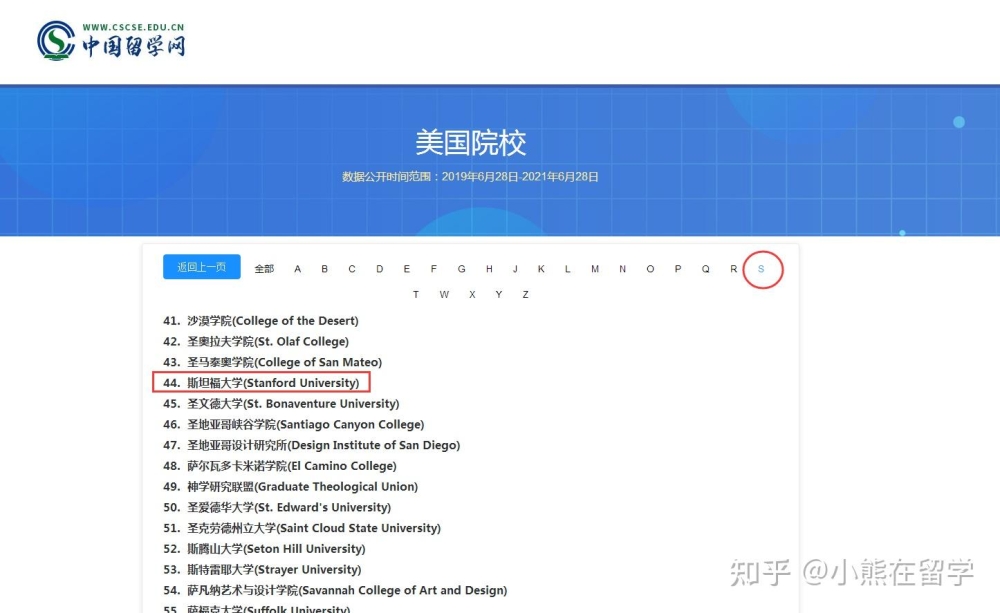Open St. Bonaventure University entry
Image resolution: width=1000 pixels, height=613 pixels.
click(281, 404)
